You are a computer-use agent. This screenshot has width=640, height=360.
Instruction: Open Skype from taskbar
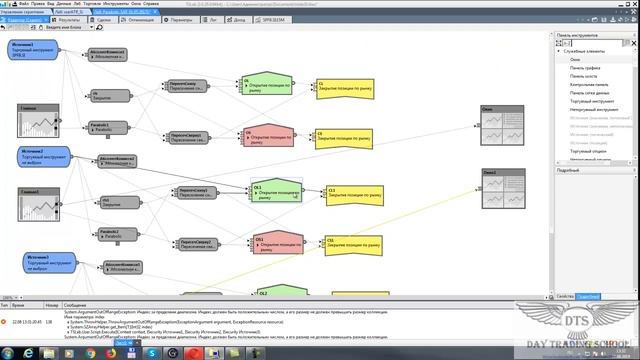[152, 353]
